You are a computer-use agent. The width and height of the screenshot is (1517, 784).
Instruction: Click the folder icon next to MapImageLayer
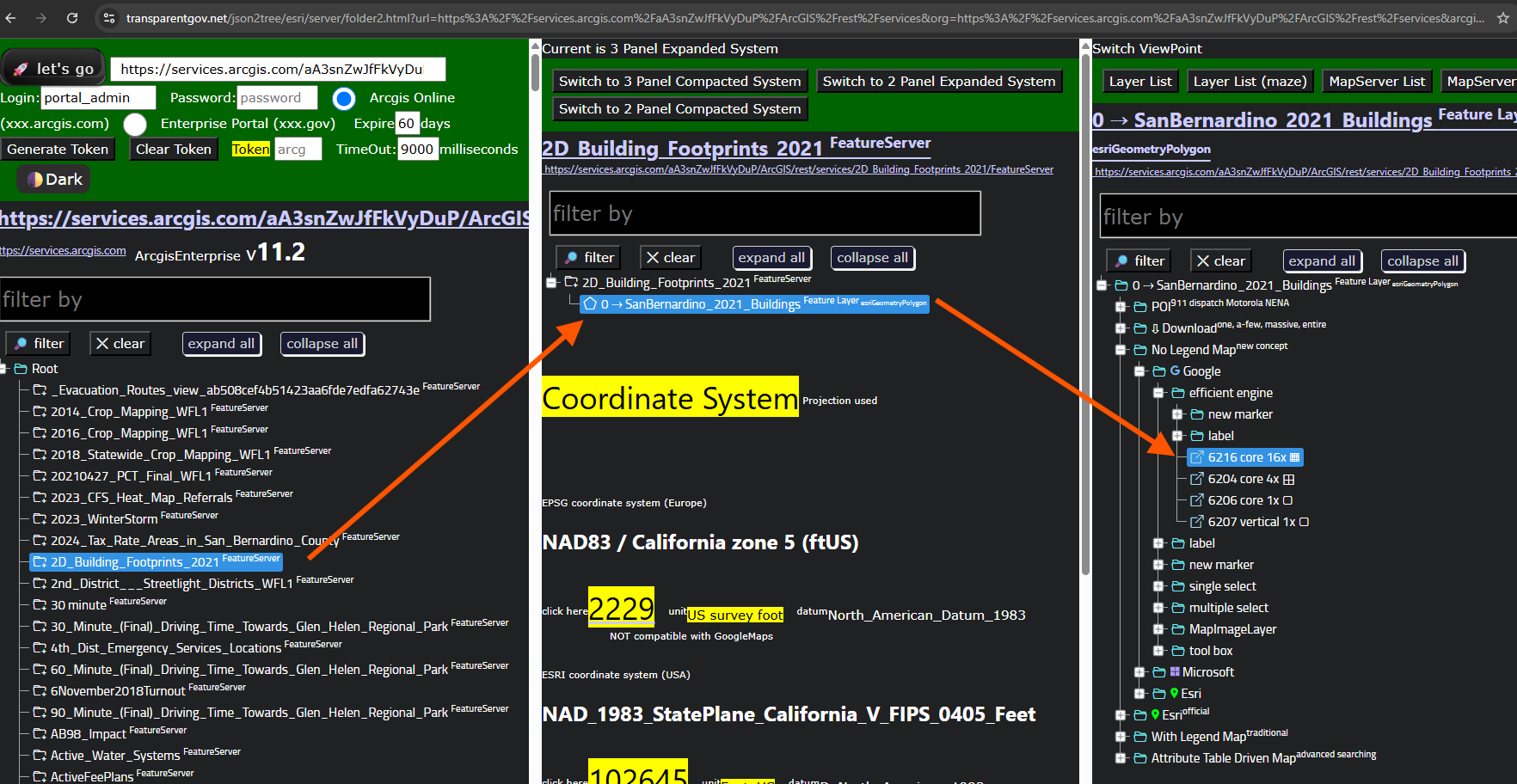pyautogui.click(x=1178, y=629)
